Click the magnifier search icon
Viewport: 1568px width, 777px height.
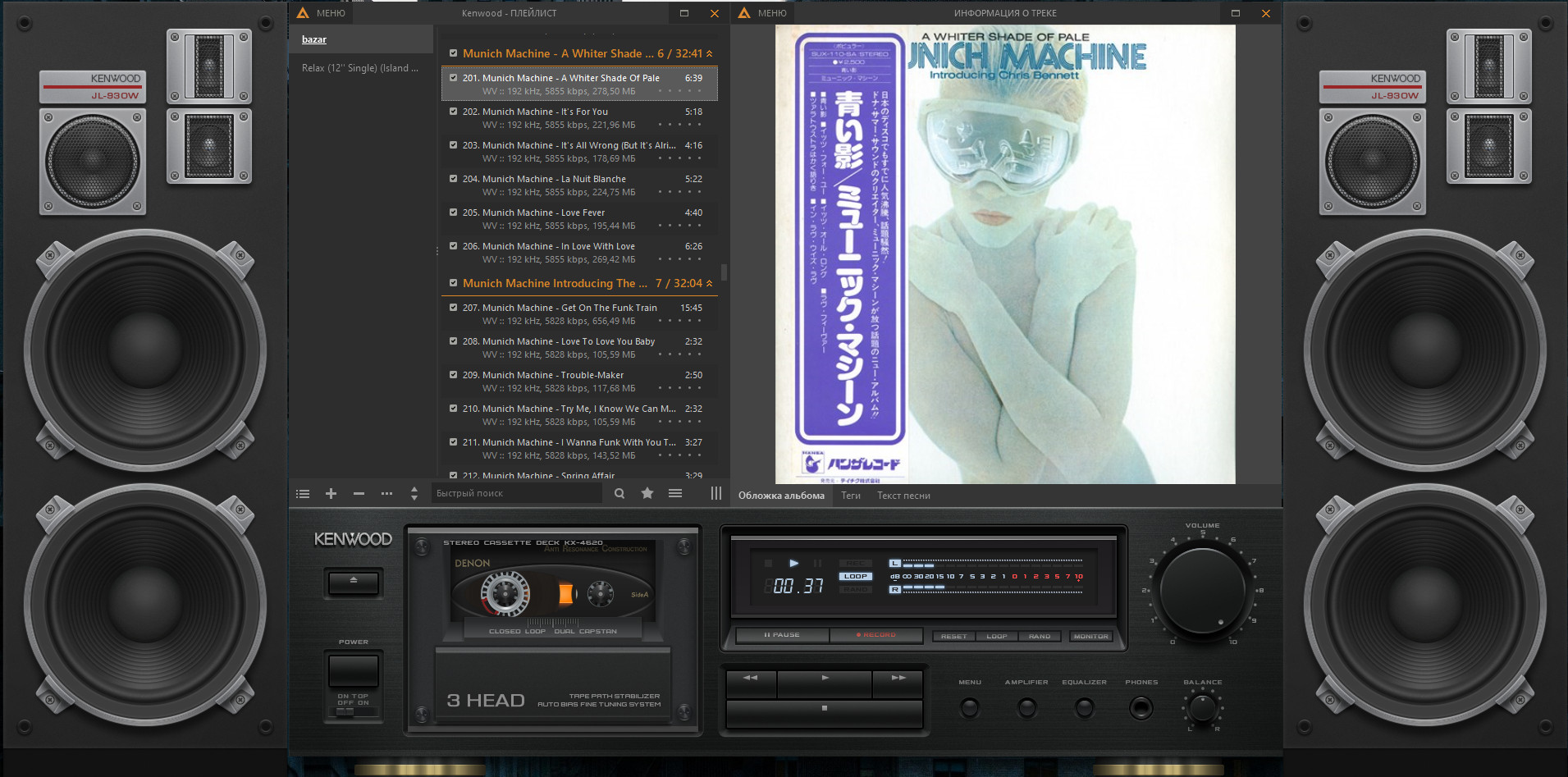pos(619,493)
